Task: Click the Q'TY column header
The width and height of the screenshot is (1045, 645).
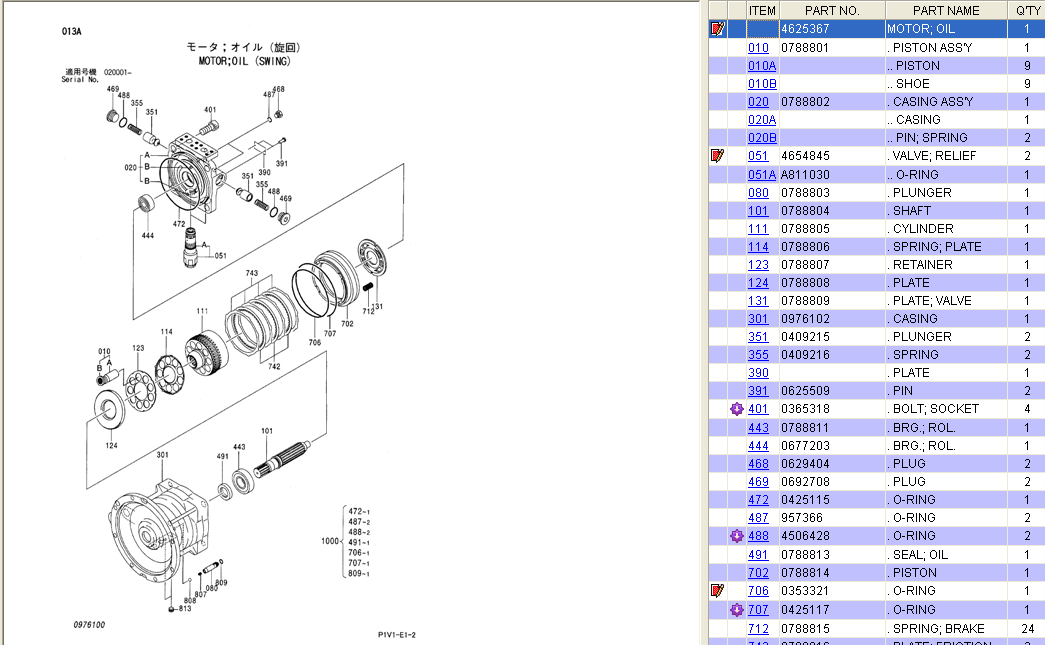Action: tap(1027, 10)
